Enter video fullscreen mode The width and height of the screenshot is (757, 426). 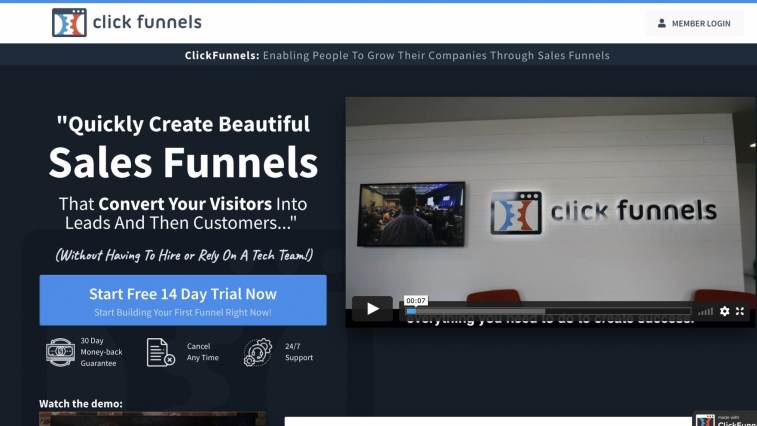(x=740, y=311)
